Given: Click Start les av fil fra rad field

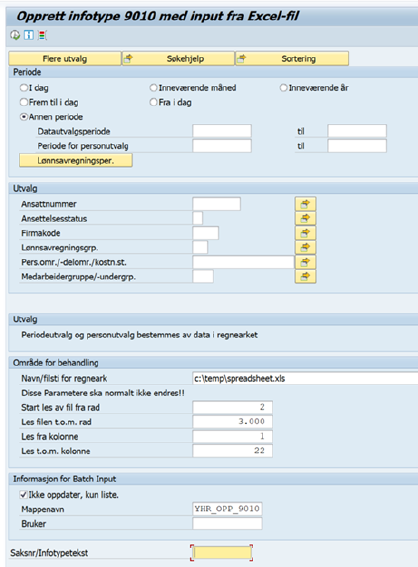Looking at the screenshot, I should pos(233,407).
